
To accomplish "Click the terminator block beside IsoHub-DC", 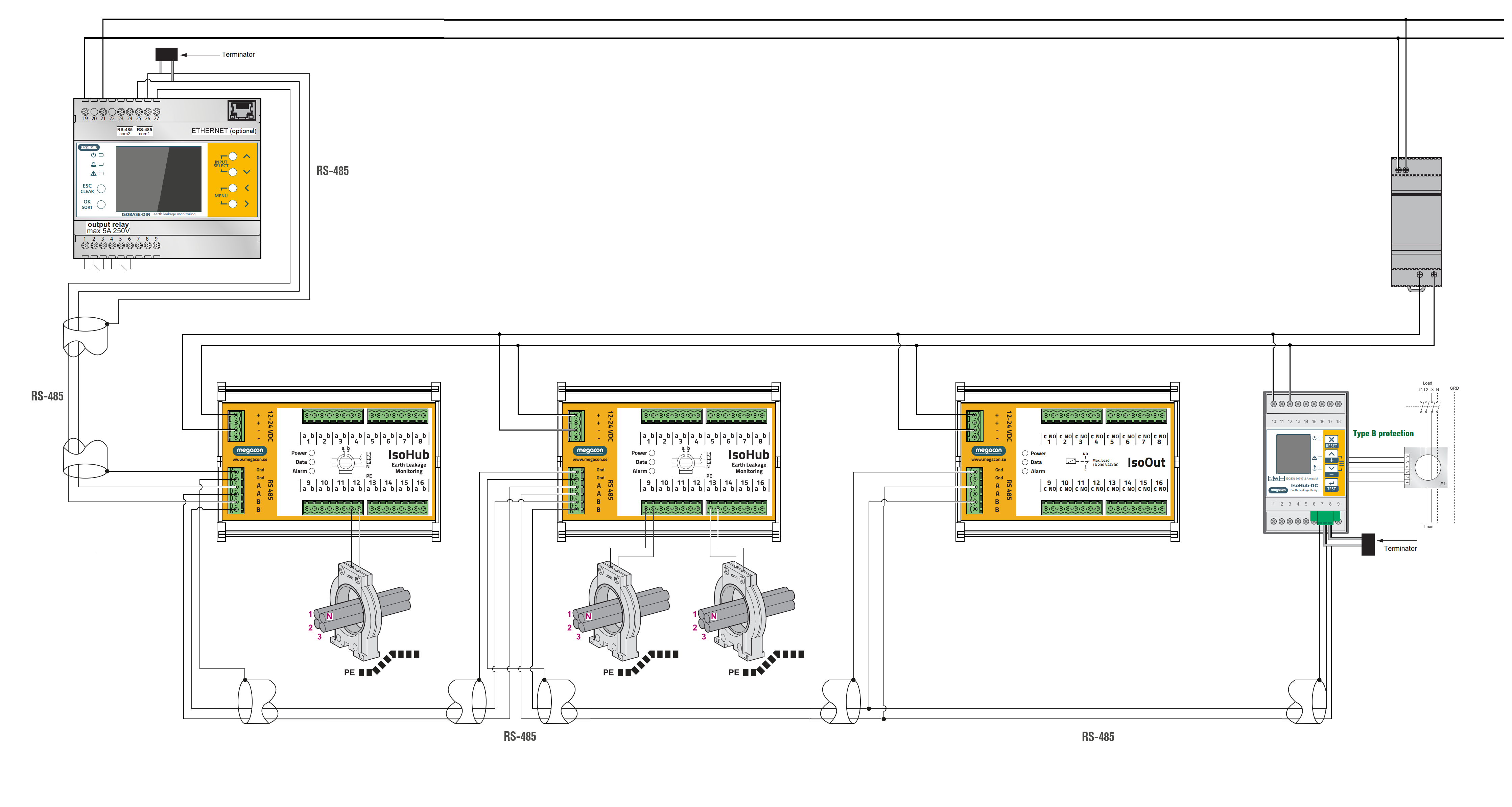I will tap(1368, 544).
